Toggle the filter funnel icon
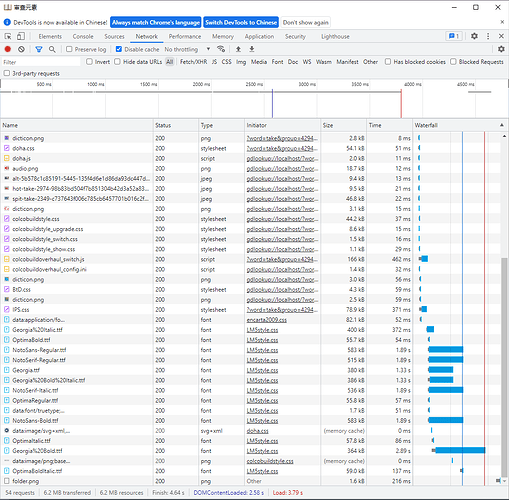This screenshot has width=509, height=500. tap(39, 49)
